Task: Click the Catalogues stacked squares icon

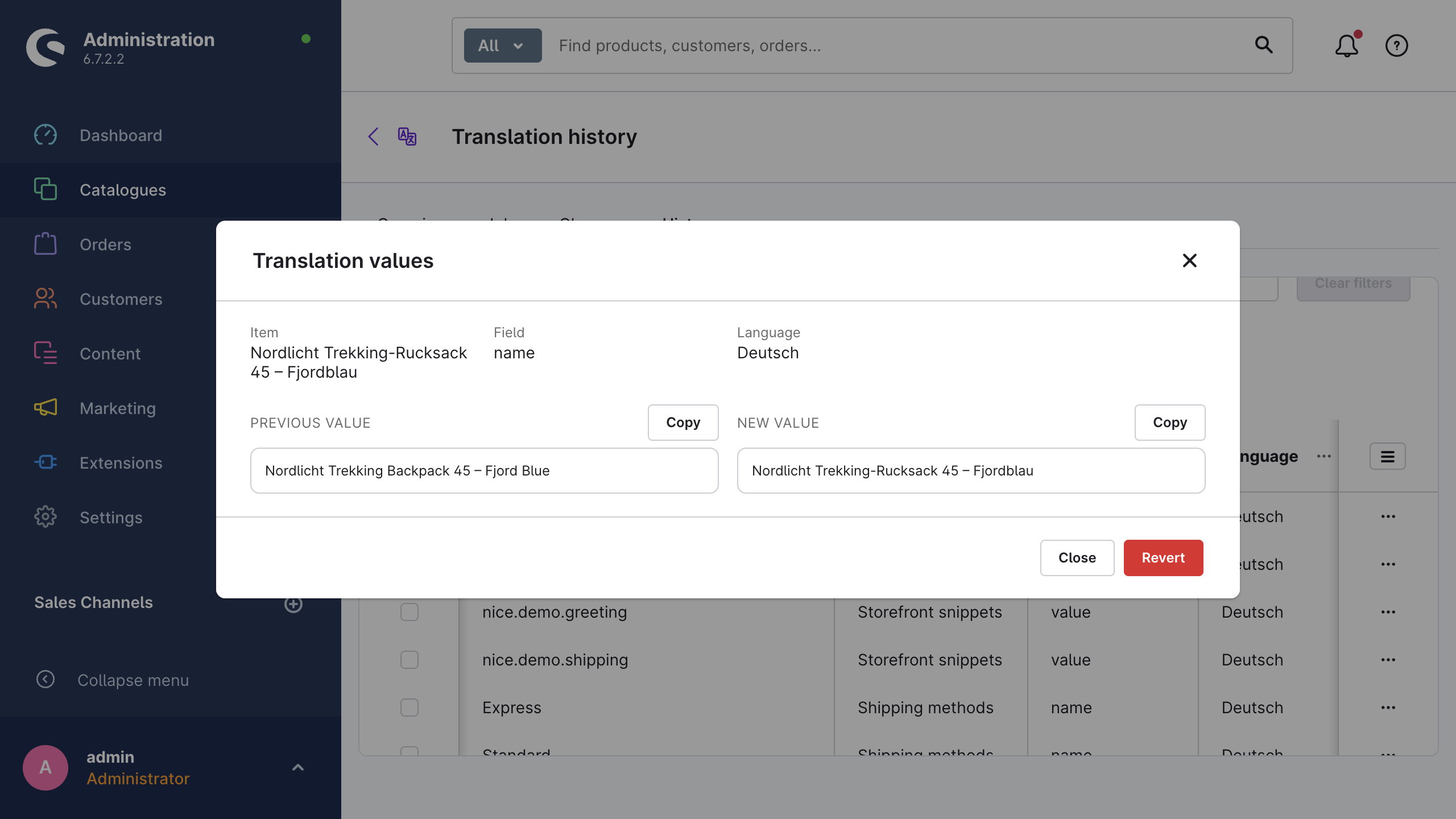Action: 45,189
